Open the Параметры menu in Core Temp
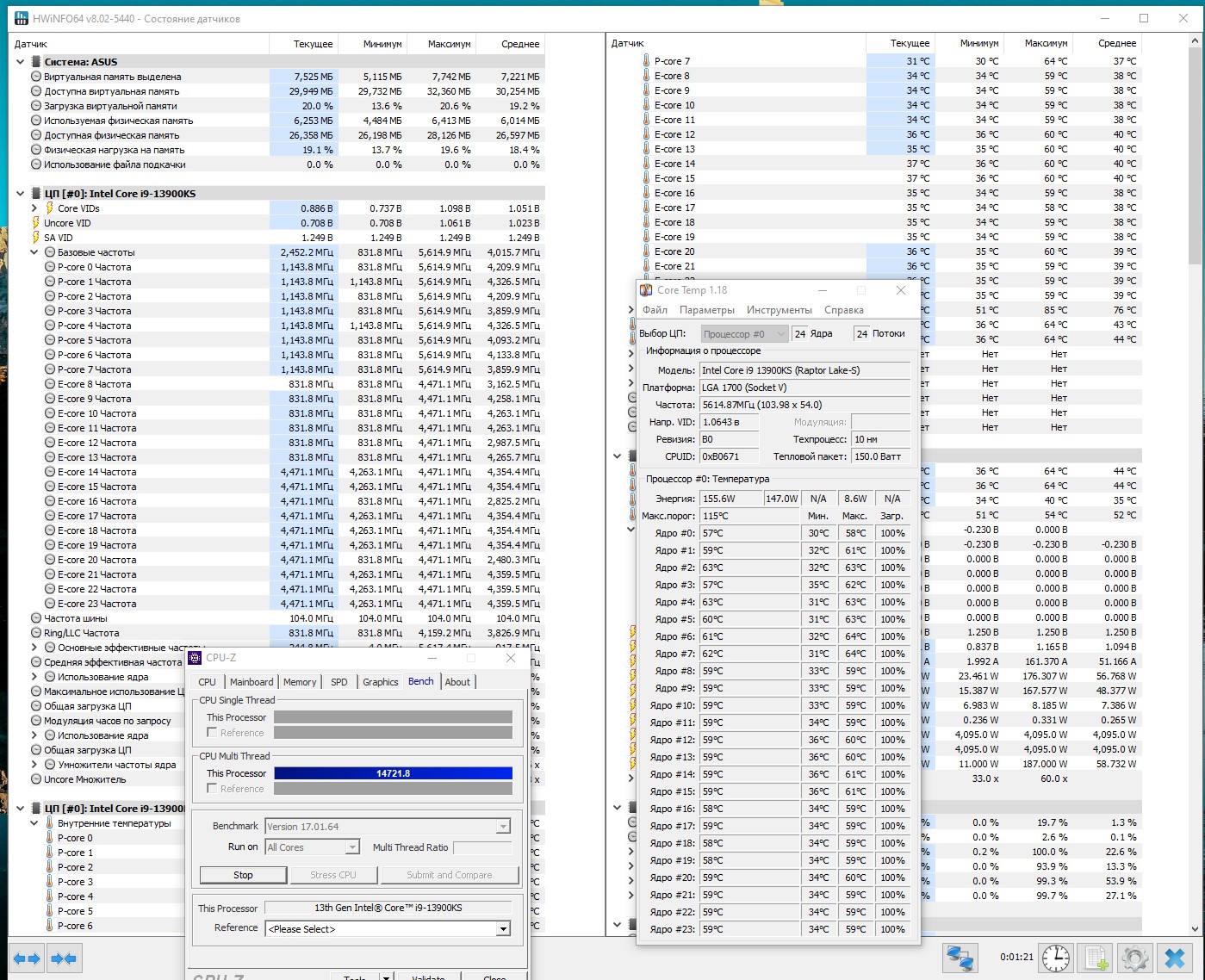Screen dimensions: 1205x980 (x=707, y=310)
